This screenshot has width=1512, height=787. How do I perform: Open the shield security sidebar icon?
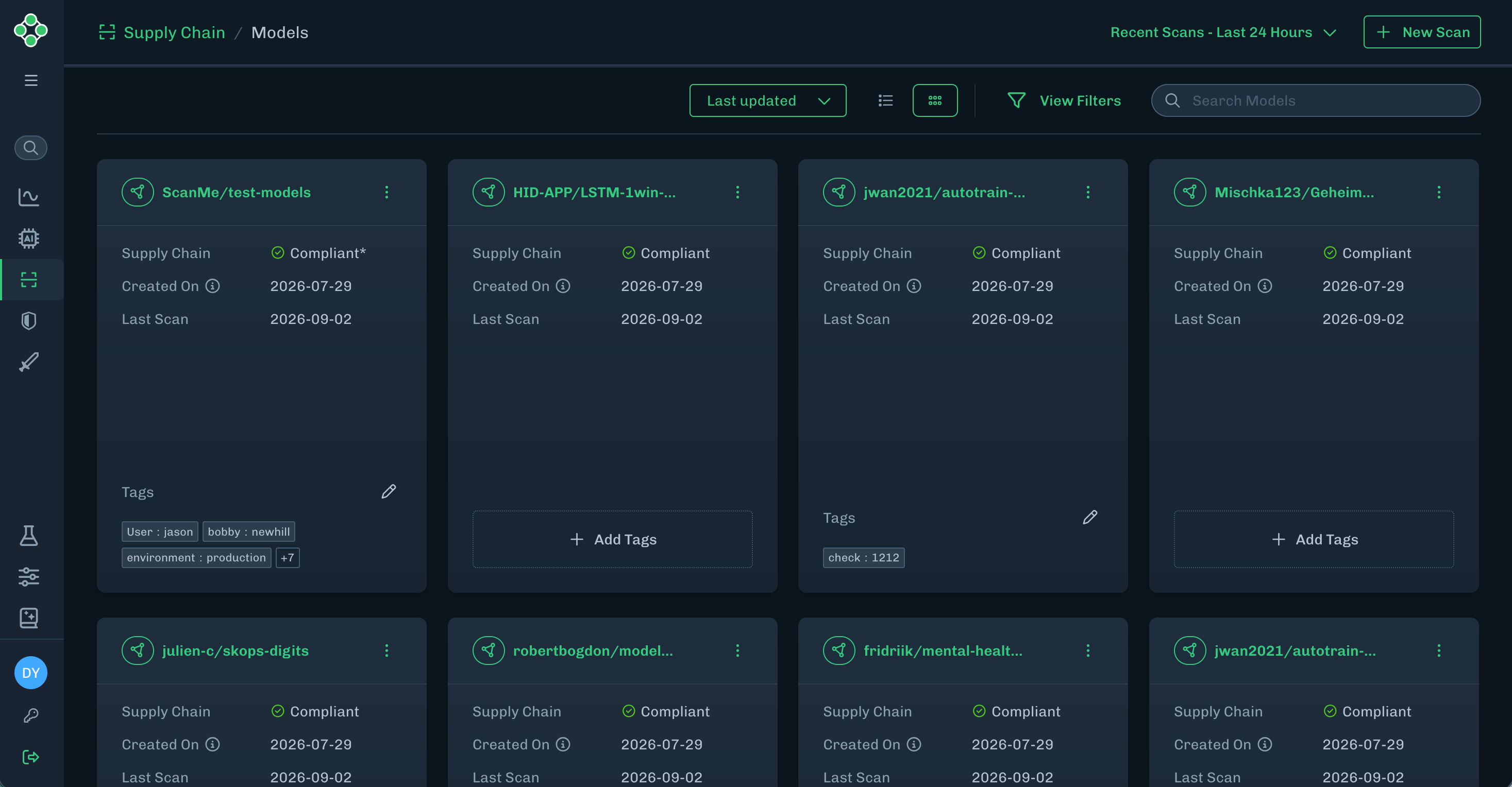click(x=29, y=321)
